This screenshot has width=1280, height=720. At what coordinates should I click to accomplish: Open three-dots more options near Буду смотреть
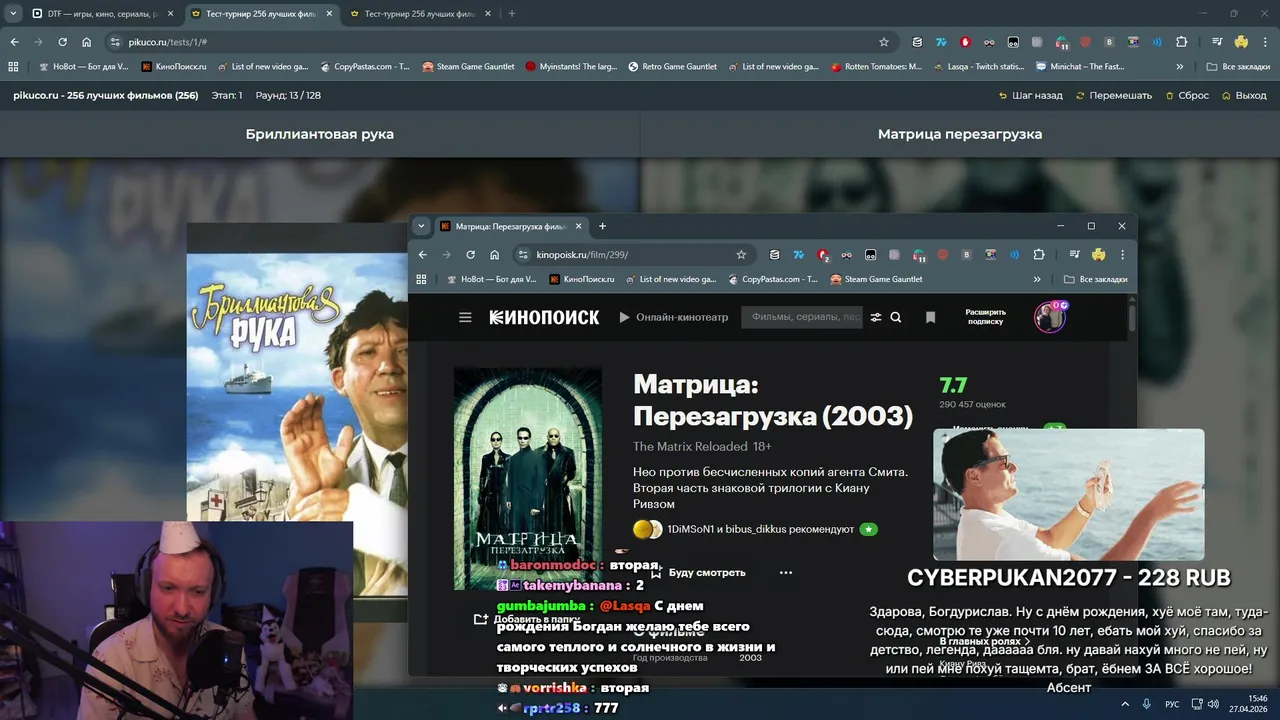[x=786, y=573]
